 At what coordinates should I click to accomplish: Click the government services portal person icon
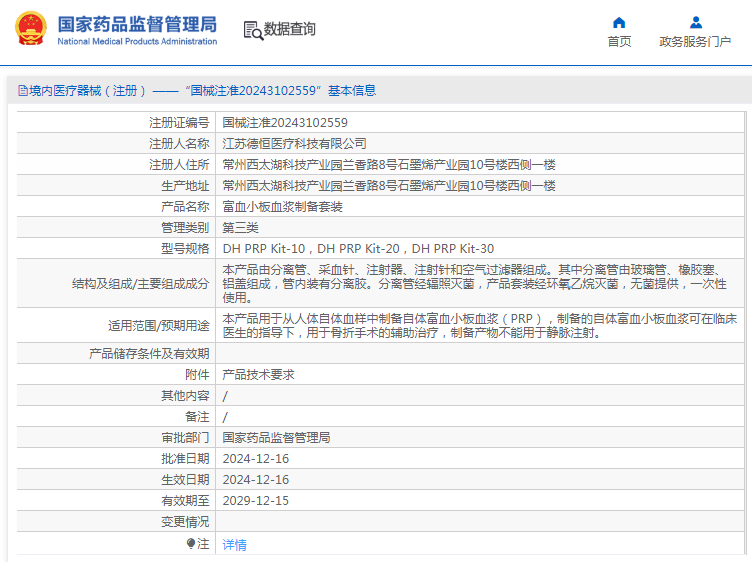[x=696, y=23]
